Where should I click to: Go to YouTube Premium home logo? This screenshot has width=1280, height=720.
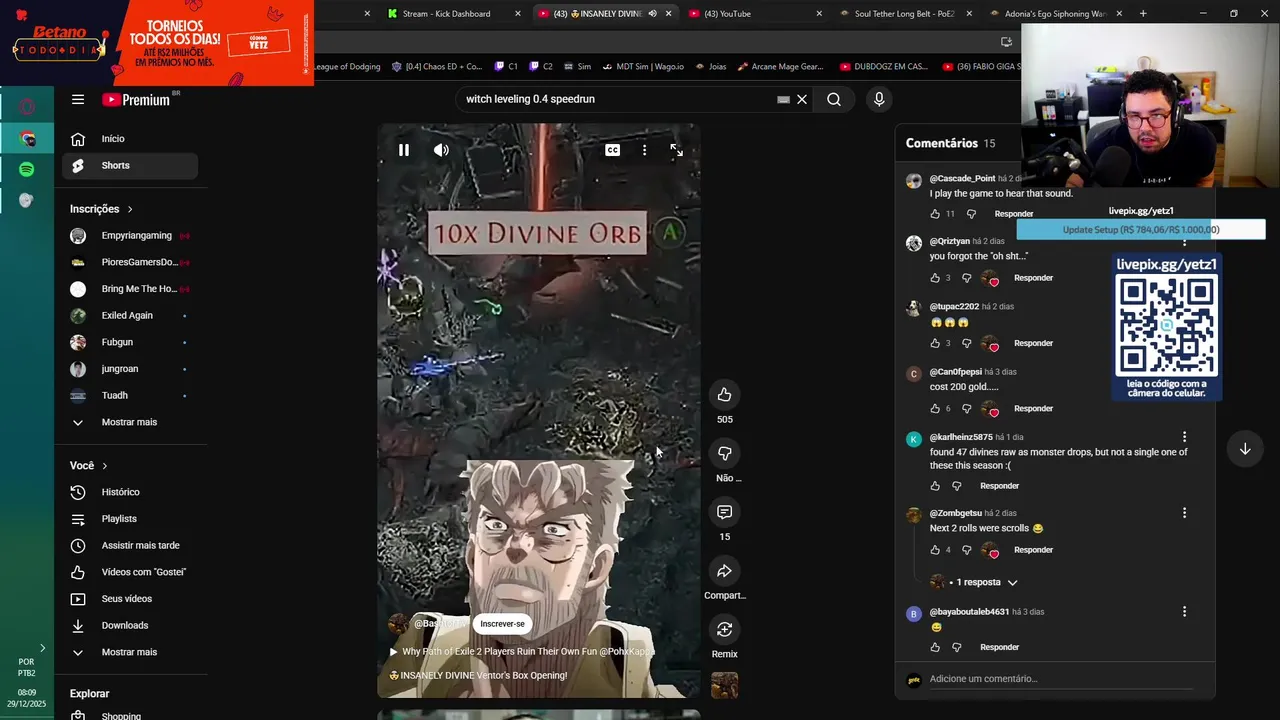[138, 99]
